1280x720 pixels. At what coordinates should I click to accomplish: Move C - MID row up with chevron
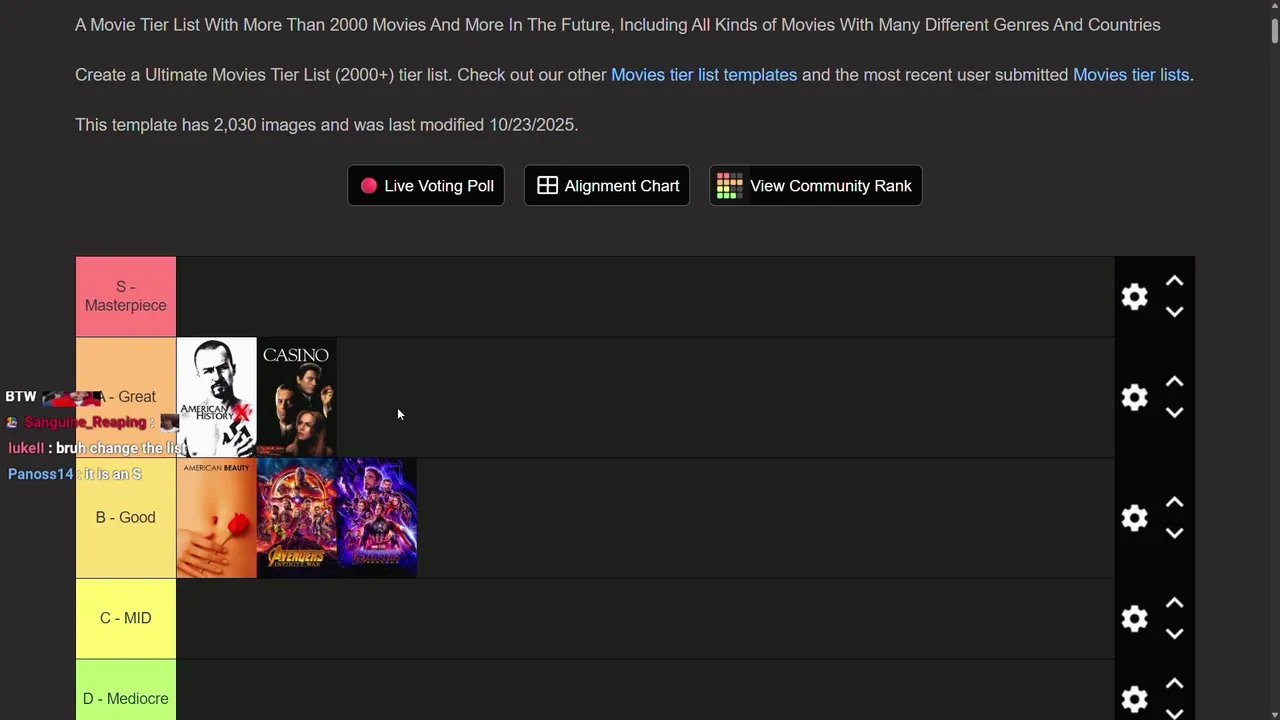click(1175, 603)
